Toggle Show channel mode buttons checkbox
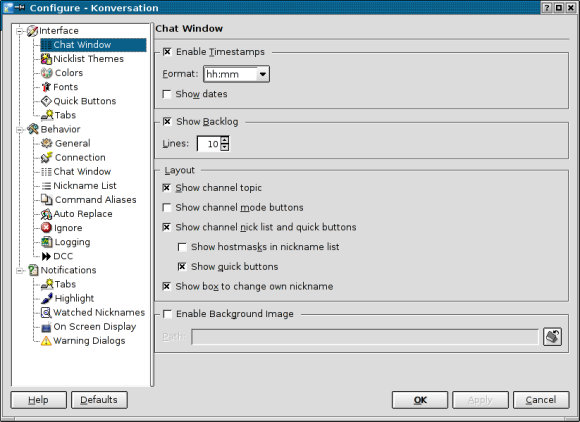The height and width of the screenshot is (422, 580). point(167,207)
